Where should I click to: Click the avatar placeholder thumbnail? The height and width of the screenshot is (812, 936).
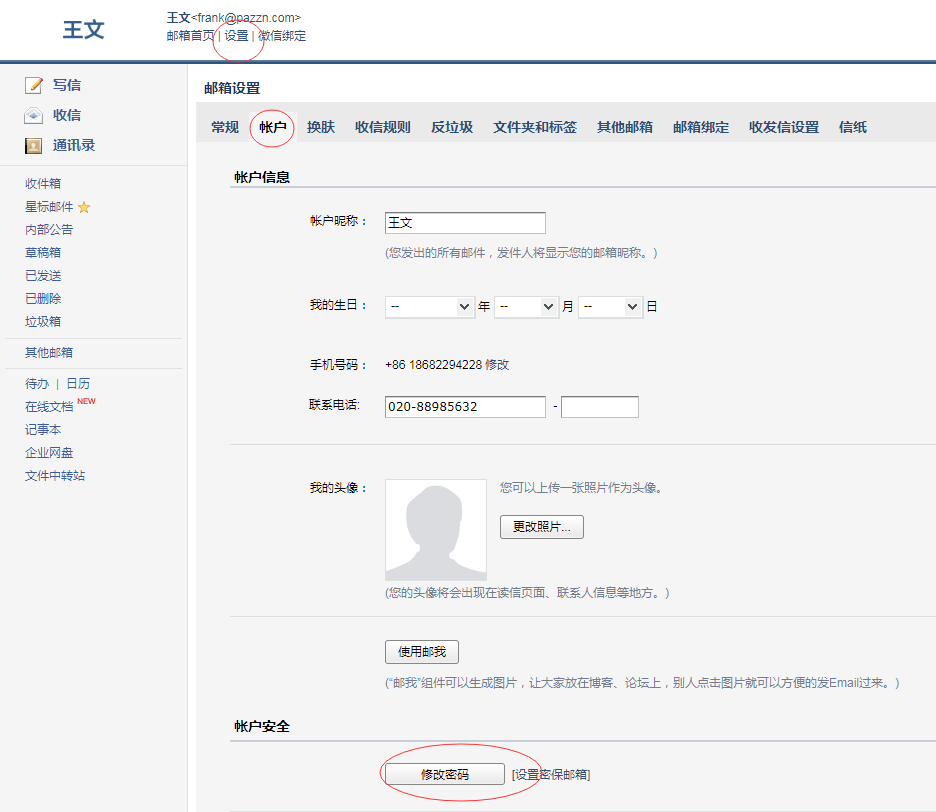436,530
